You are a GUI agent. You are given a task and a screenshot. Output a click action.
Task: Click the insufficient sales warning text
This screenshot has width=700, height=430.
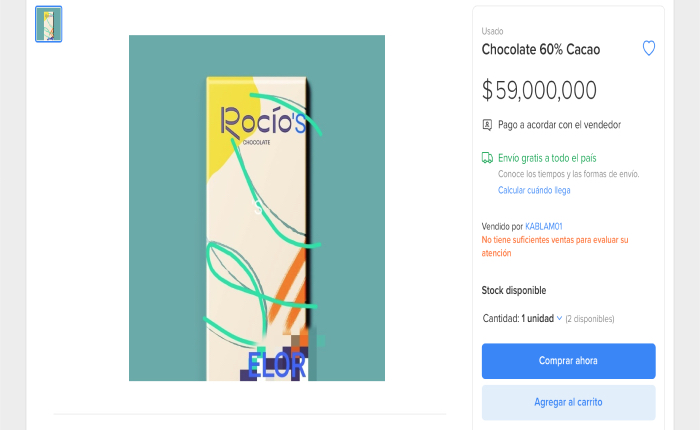555,246
